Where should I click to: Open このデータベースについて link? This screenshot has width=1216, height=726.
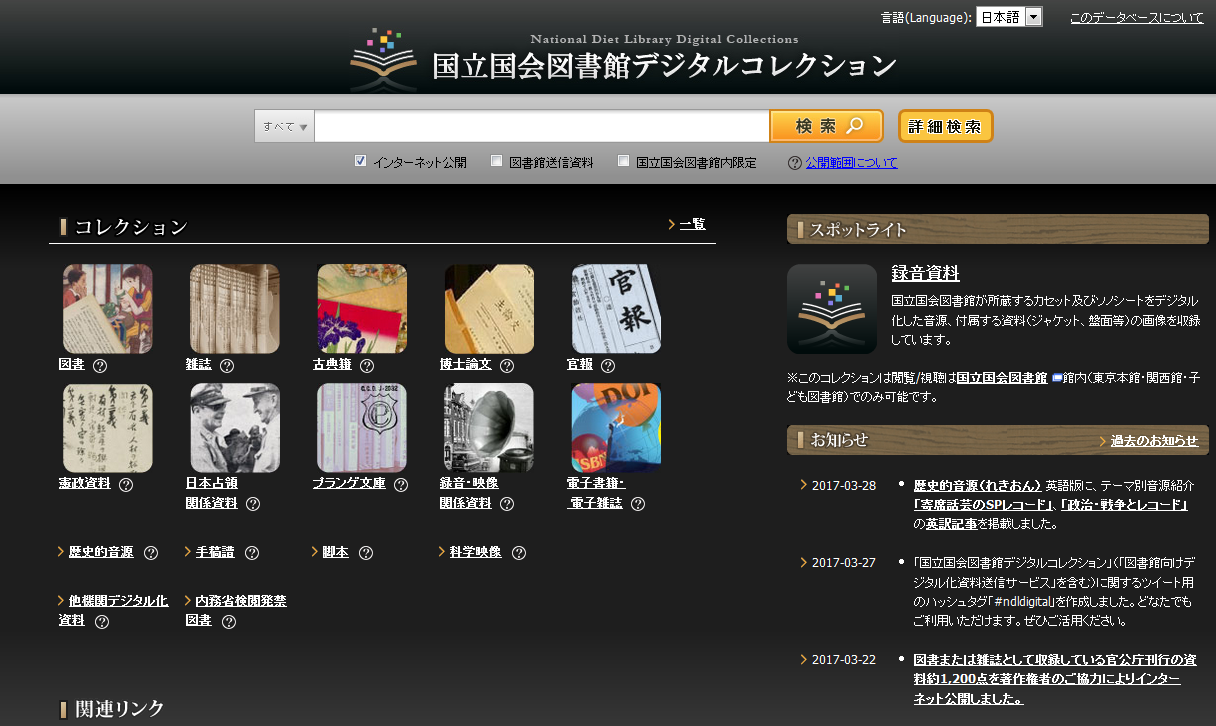click(1137, 18)
